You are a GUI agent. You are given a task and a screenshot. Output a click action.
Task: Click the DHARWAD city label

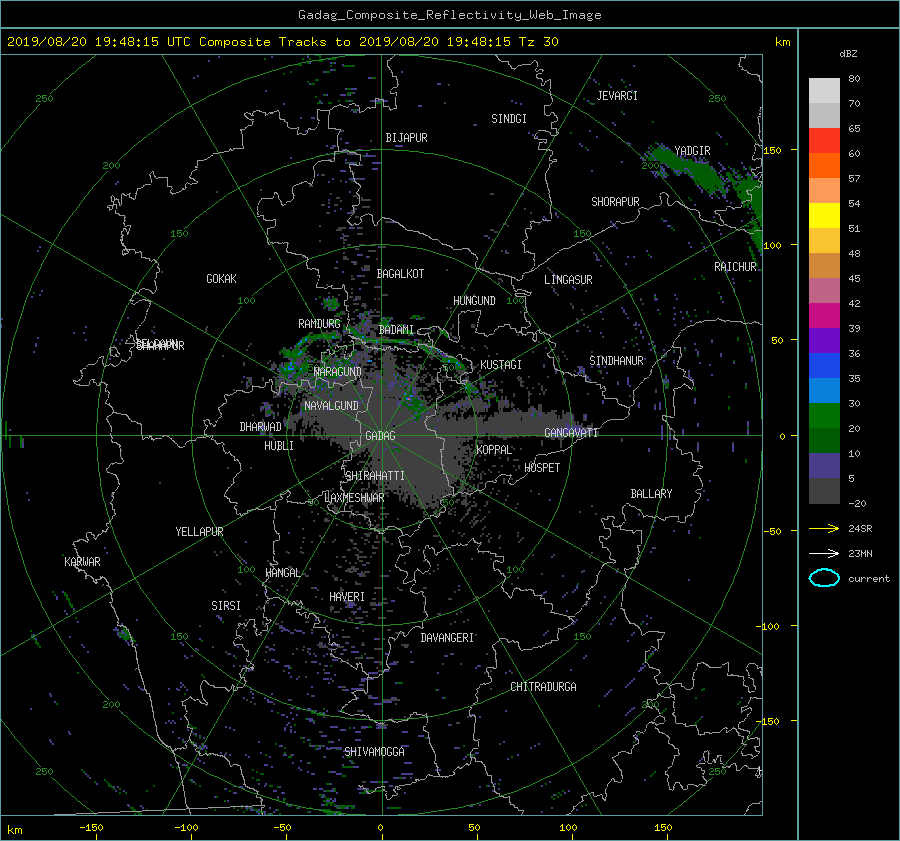[261, 427]
